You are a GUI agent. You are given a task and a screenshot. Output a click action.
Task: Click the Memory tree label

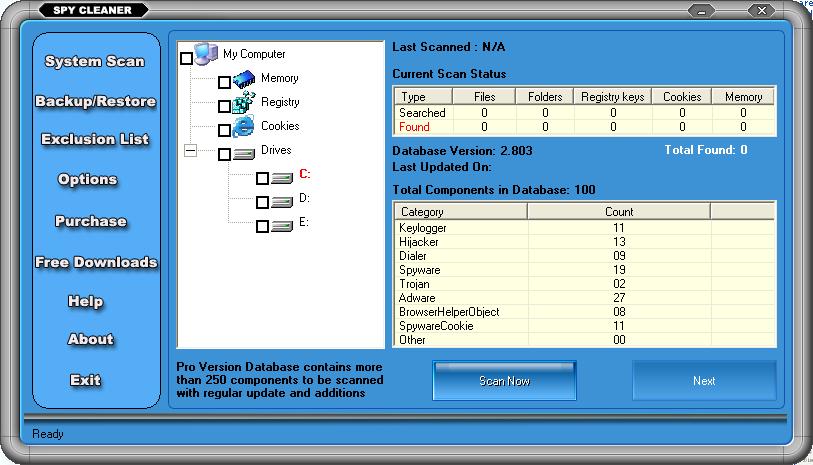279,78
